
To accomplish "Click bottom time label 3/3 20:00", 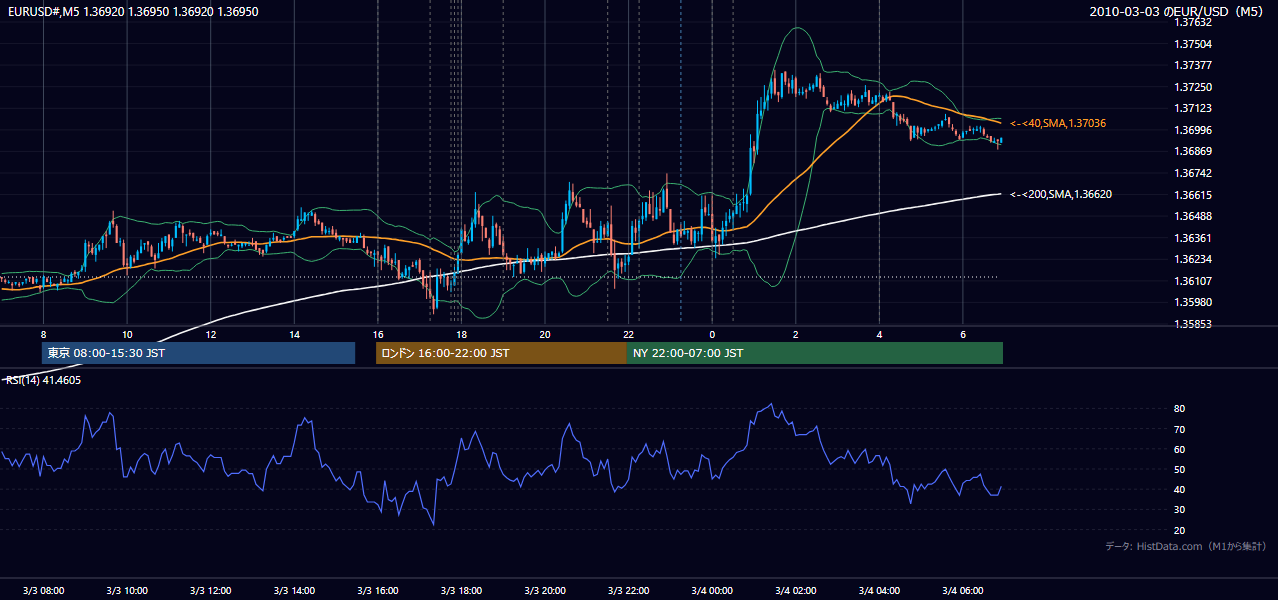I will pyautogui.click(x=544, y=590).
